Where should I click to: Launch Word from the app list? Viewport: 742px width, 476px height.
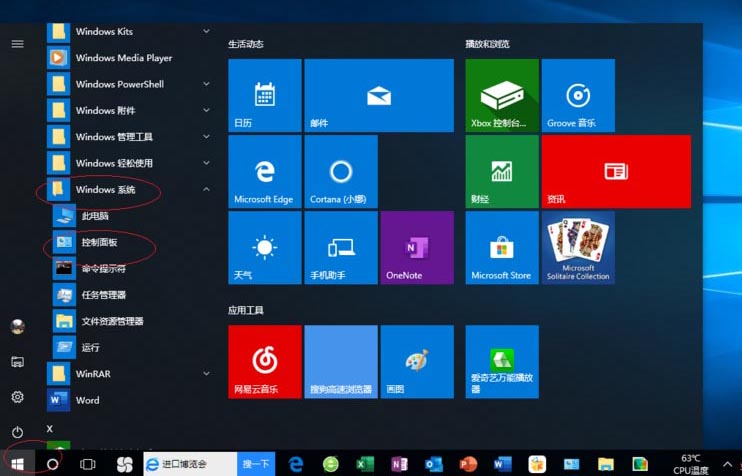coord(129,400)
